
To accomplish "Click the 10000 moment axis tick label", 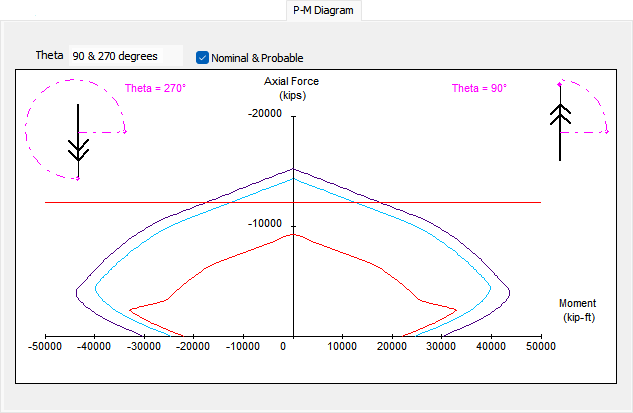I will point(342,346).
